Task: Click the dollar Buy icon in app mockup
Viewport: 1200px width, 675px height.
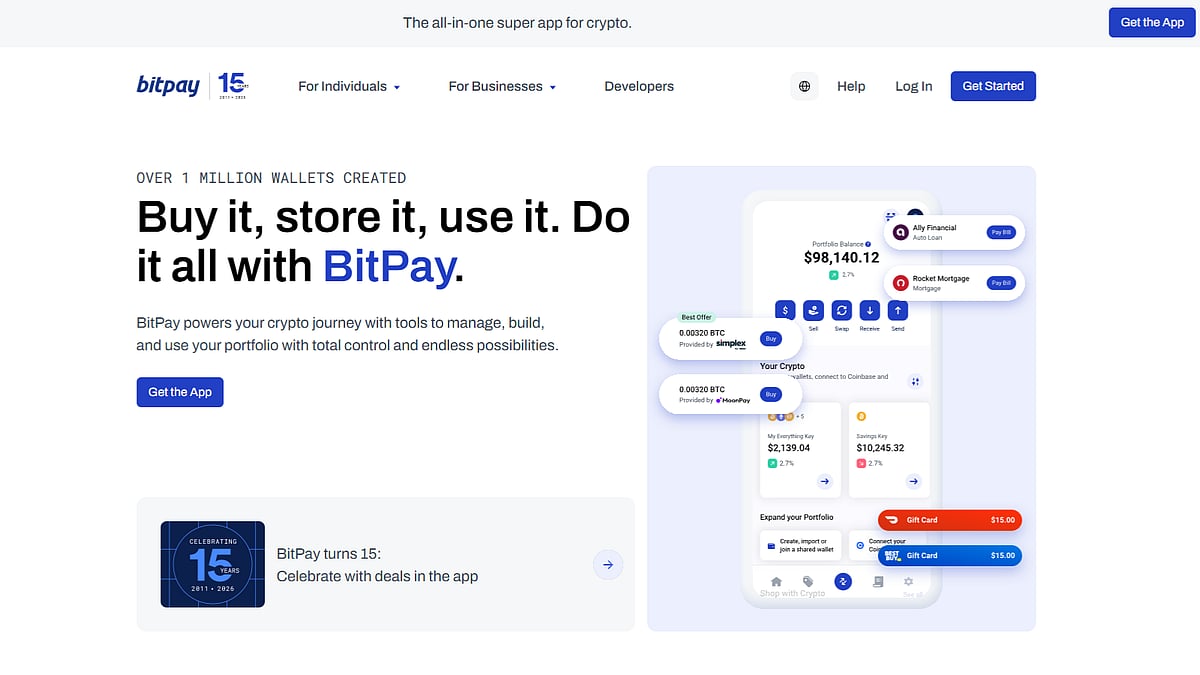Action: [786, 311]
